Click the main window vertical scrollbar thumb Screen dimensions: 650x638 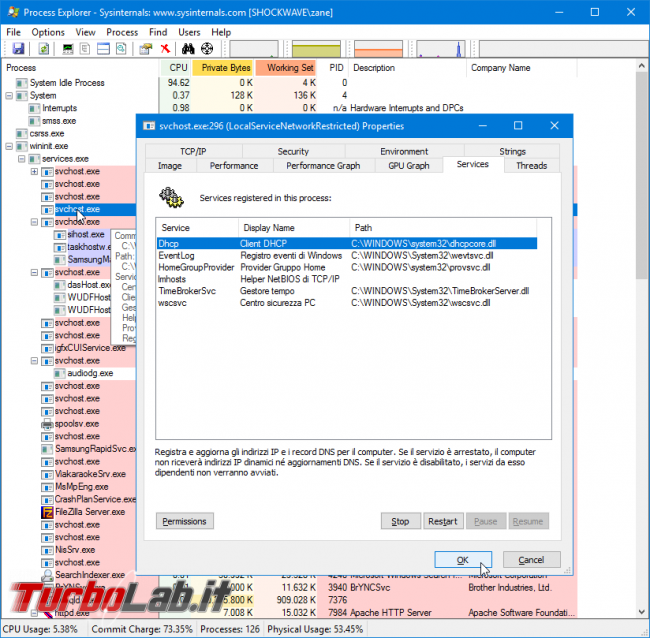pyautogui.click(x=642, y=174)
